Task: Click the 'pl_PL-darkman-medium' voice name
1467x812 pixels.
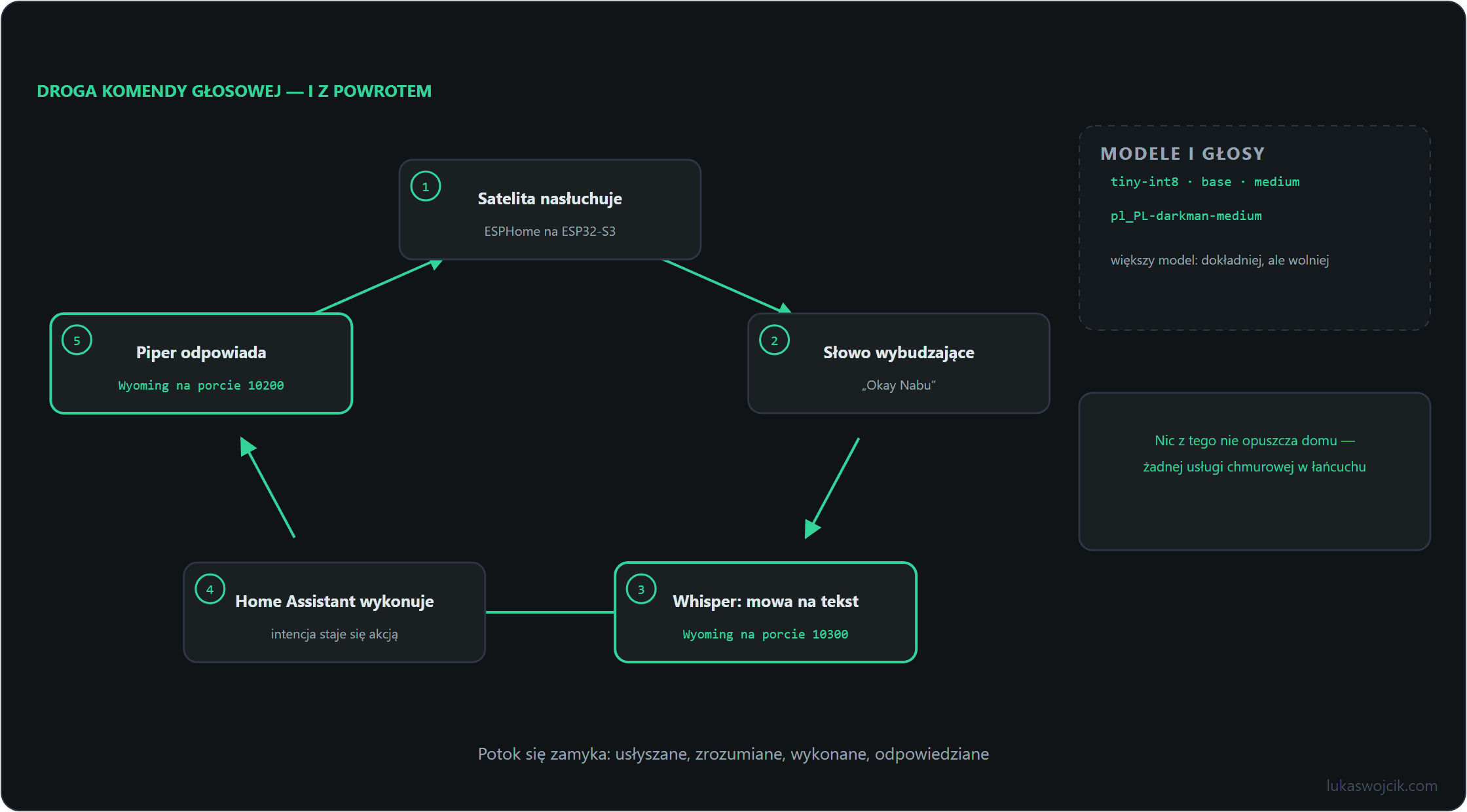Action: (x=1186, y=215)
